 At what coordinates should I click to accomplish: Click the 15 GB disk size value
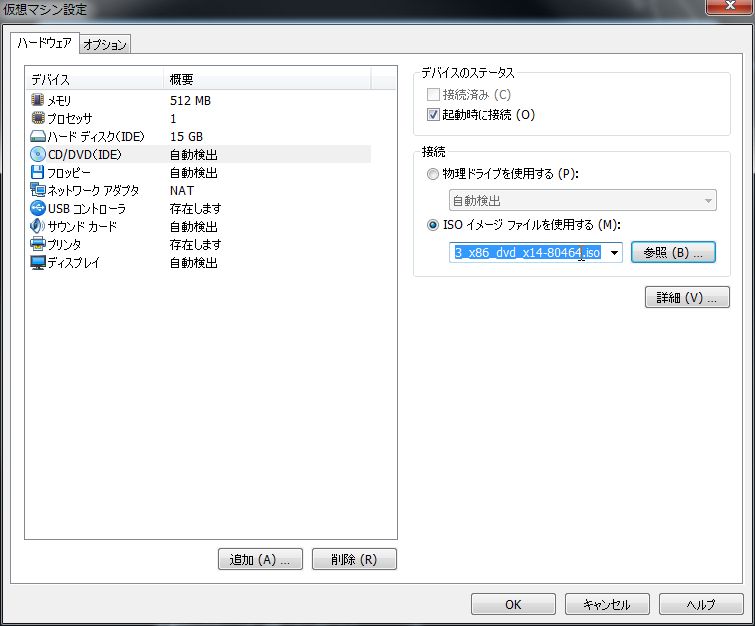[186, 137]
